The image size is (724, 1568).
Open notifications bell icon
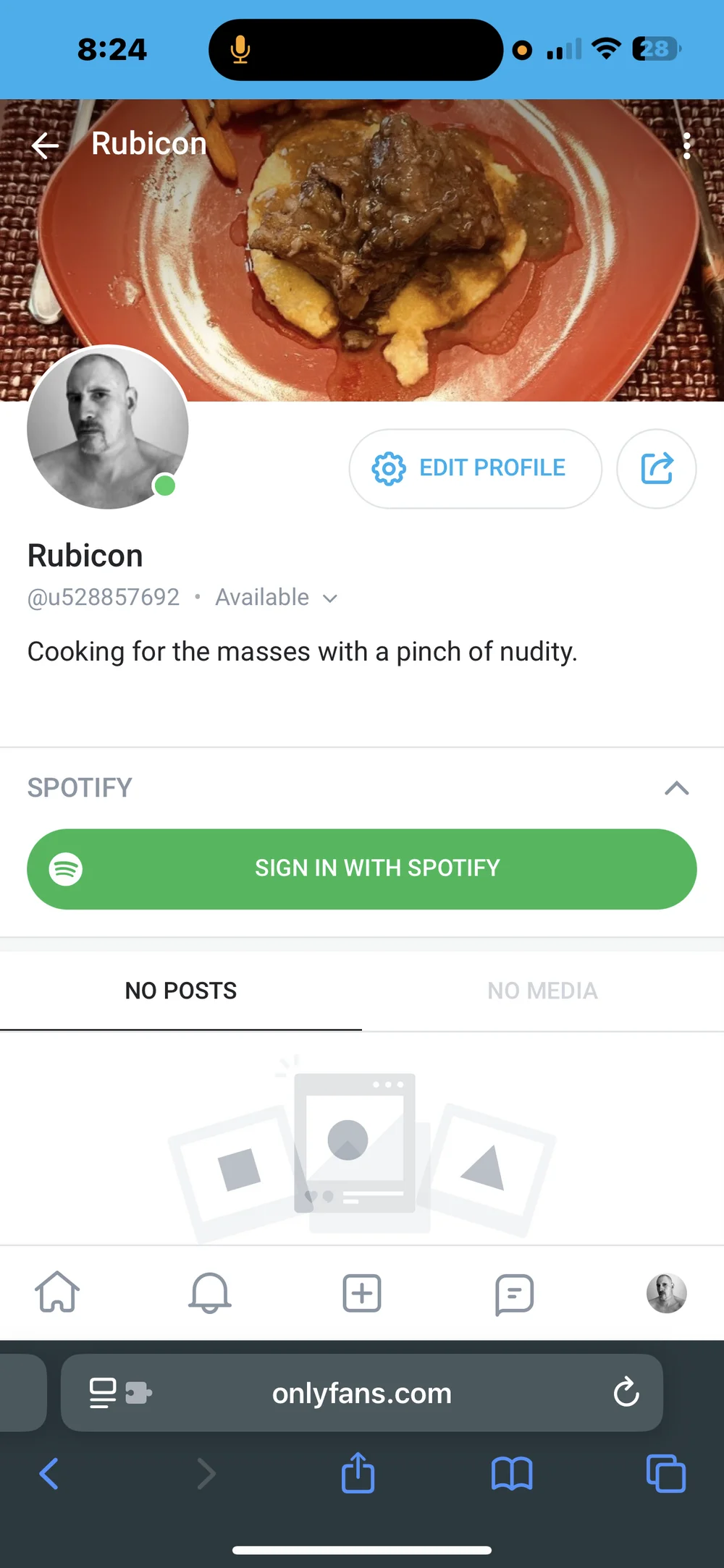tap(210, 1292)
